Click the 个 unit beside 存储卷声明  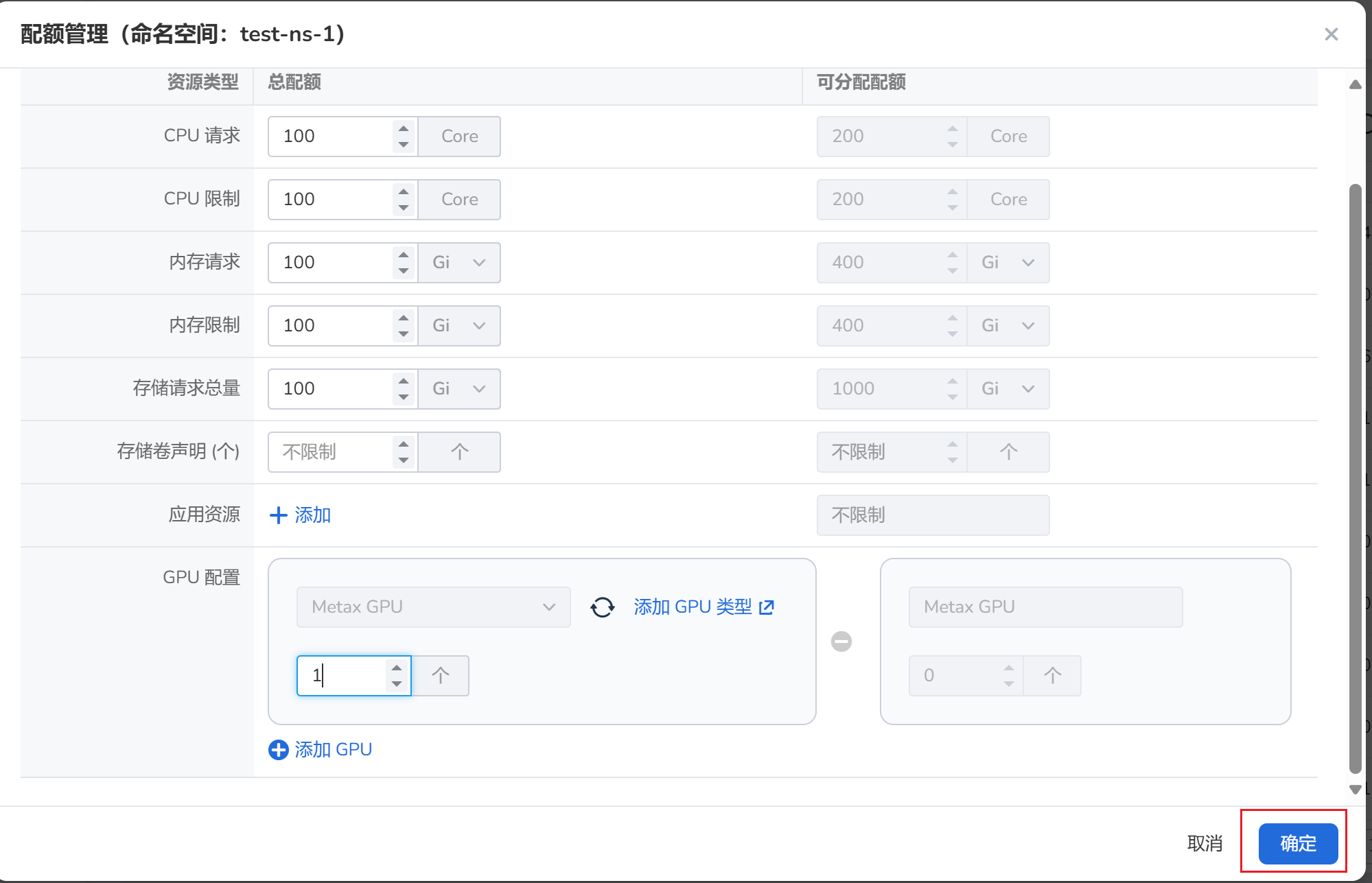459,452
